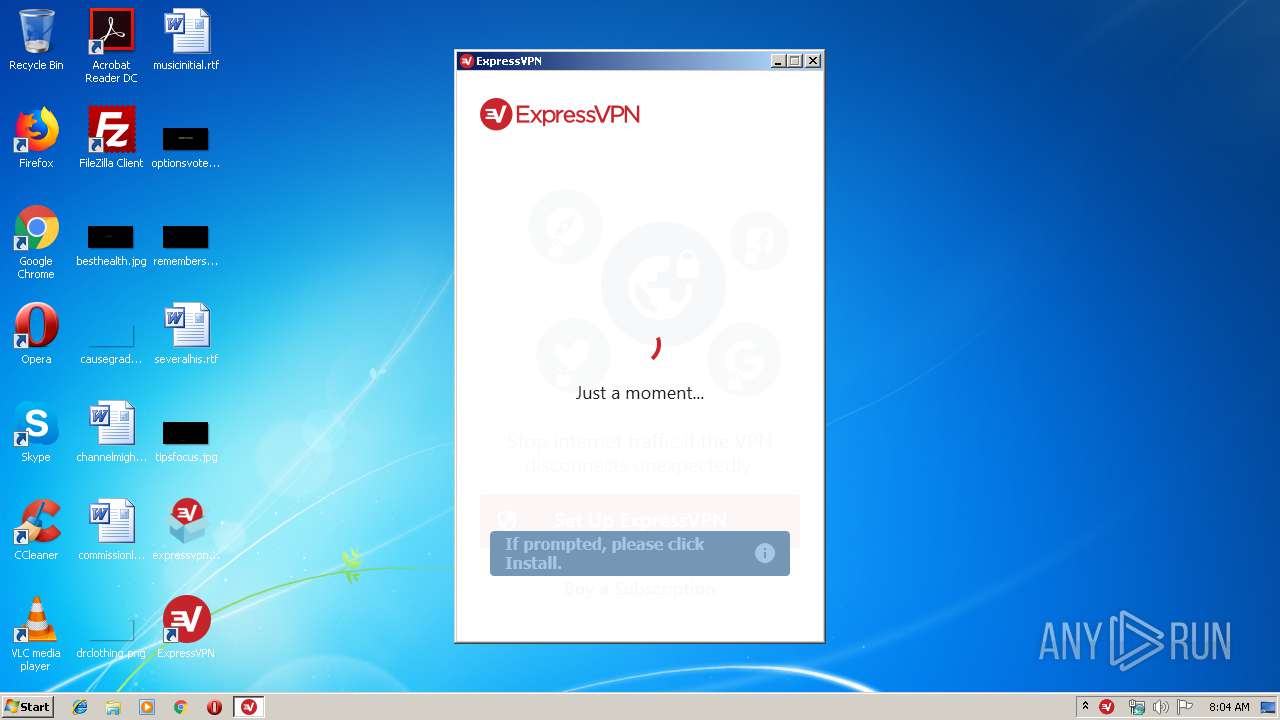Viewport: 1280px width, 720px height.
Task: Select the remembers file icon
Action: tap(186, 245)
